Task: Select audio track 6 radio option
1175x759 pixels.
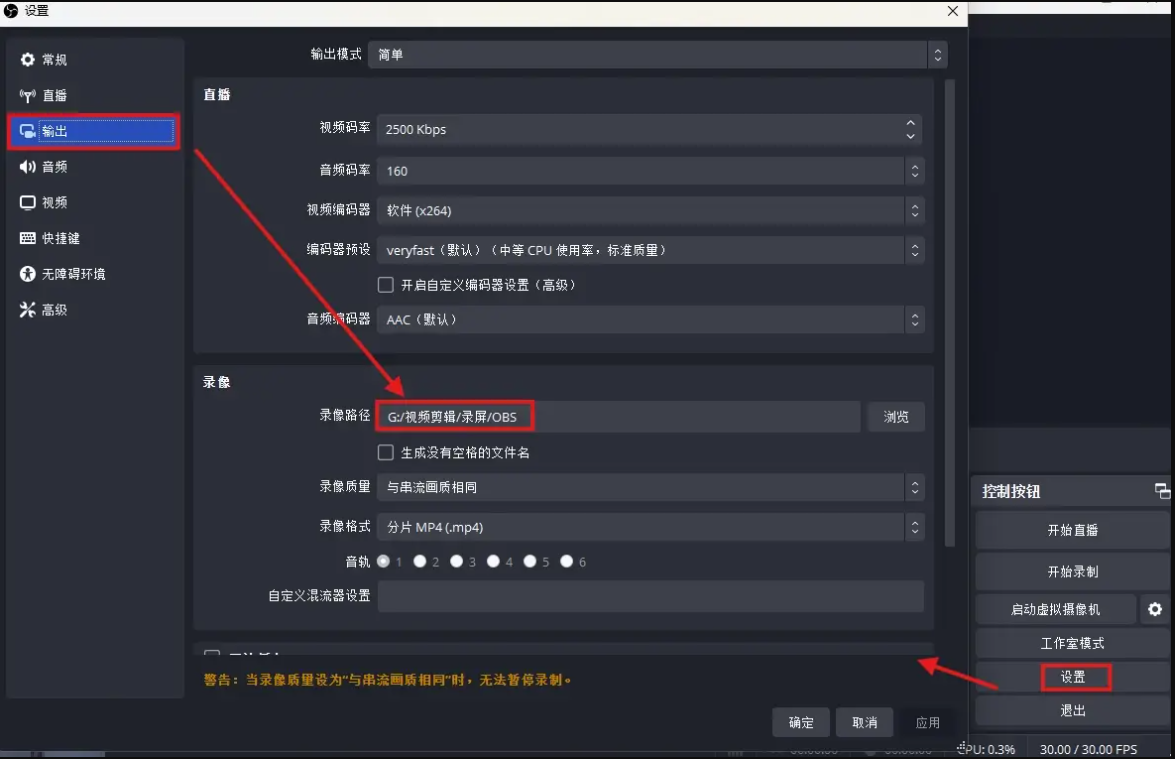Action: [x=567, y=561]
